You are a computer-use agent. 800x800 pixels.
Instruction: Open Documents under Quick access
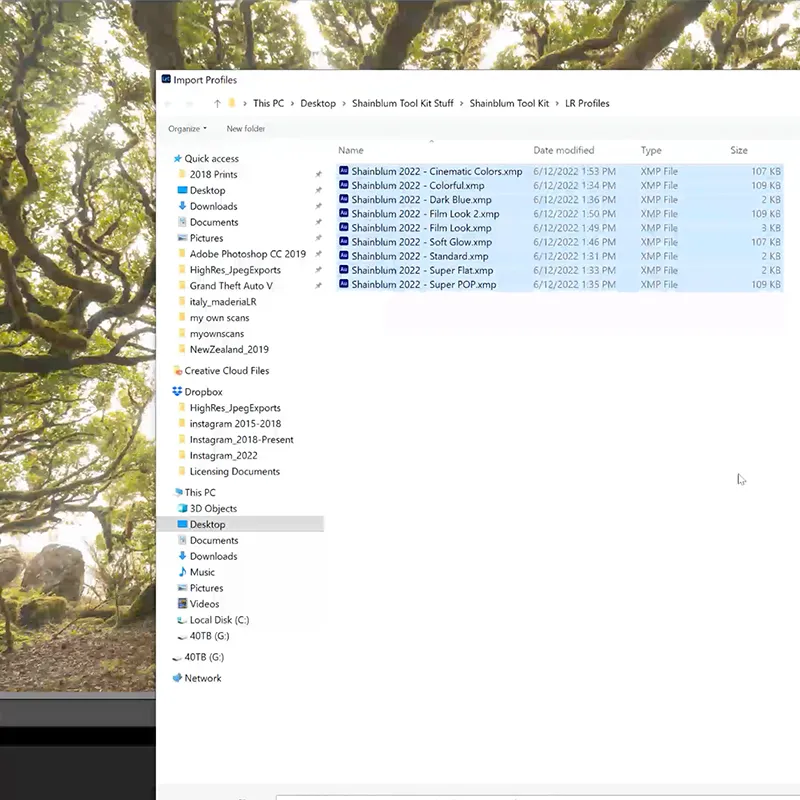click(x=214, y=222)
